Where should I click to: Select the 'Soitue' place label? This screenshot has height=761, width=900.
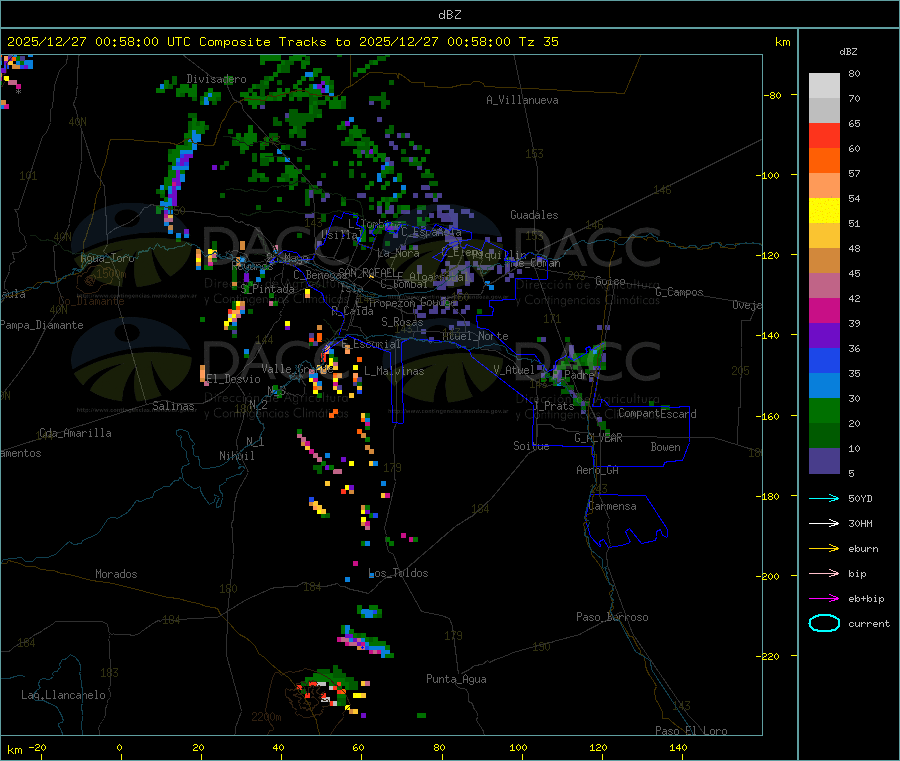(531, 446)
